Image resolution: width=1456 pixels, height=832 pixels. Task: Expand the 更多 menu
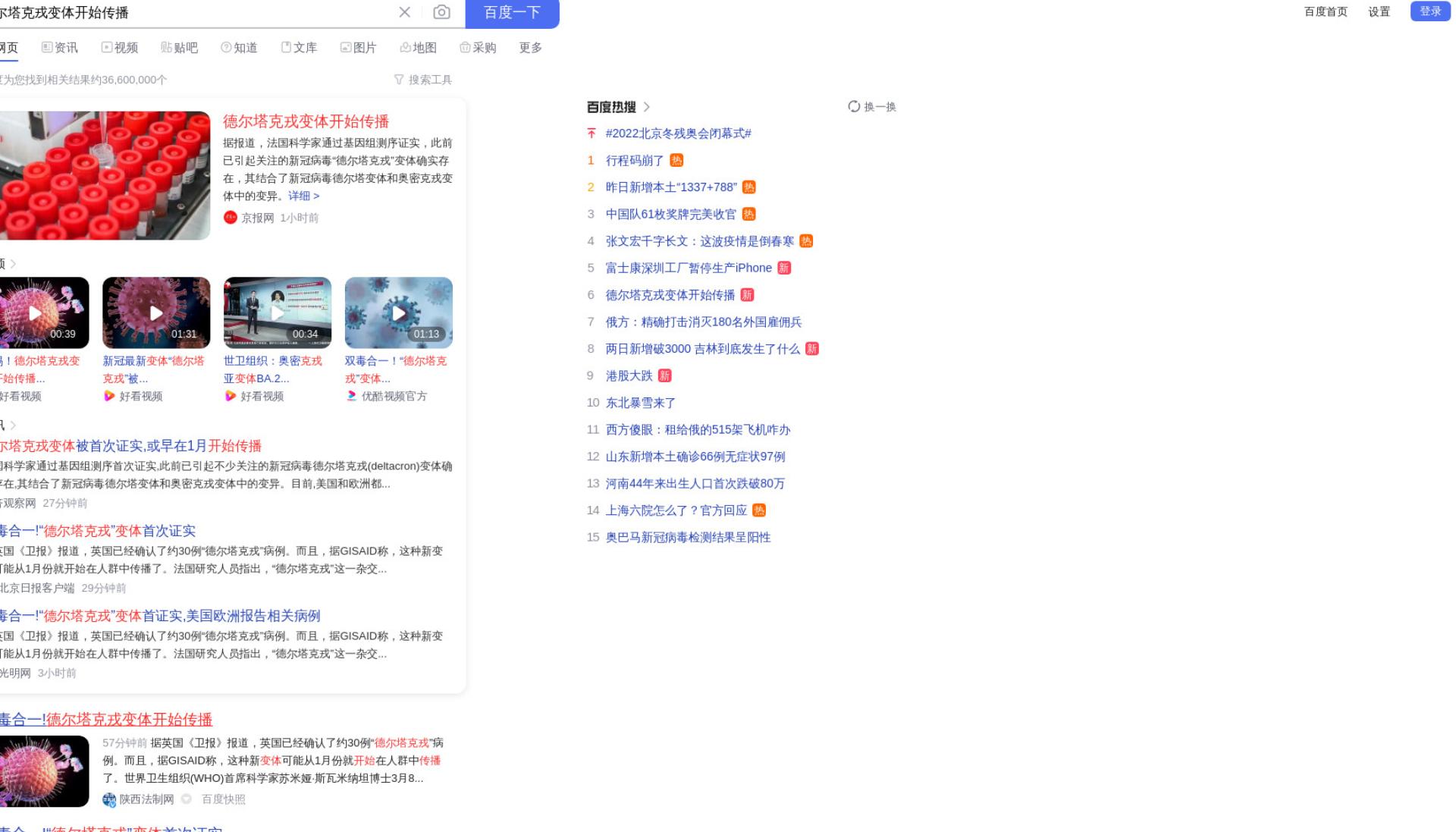click(x=531, y=48)
